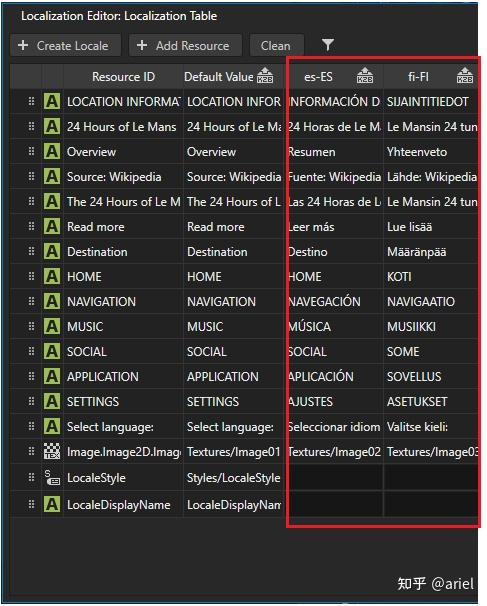Select the empty fi-FI cell for LocaleDisplayName
The height and width of the screenshot is (606, 487).
point(431,504)
